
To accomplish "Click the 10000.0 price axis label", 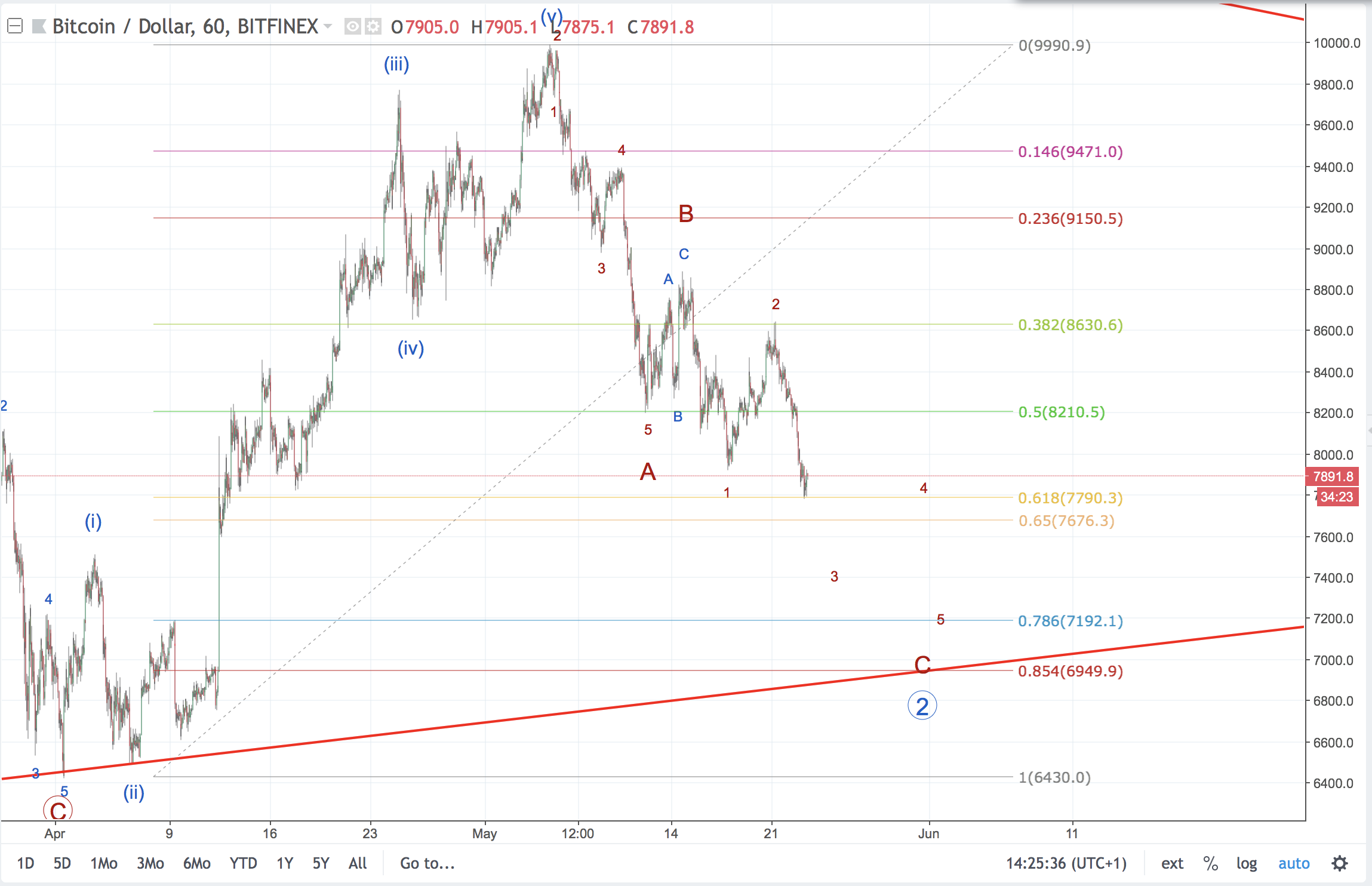I will click(x=1337, y=43).
